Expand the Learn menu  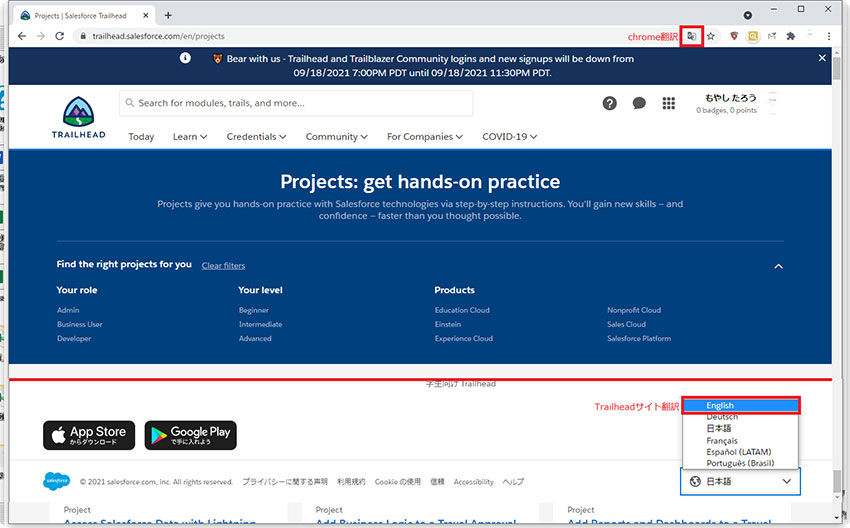(x=190, y=137)
